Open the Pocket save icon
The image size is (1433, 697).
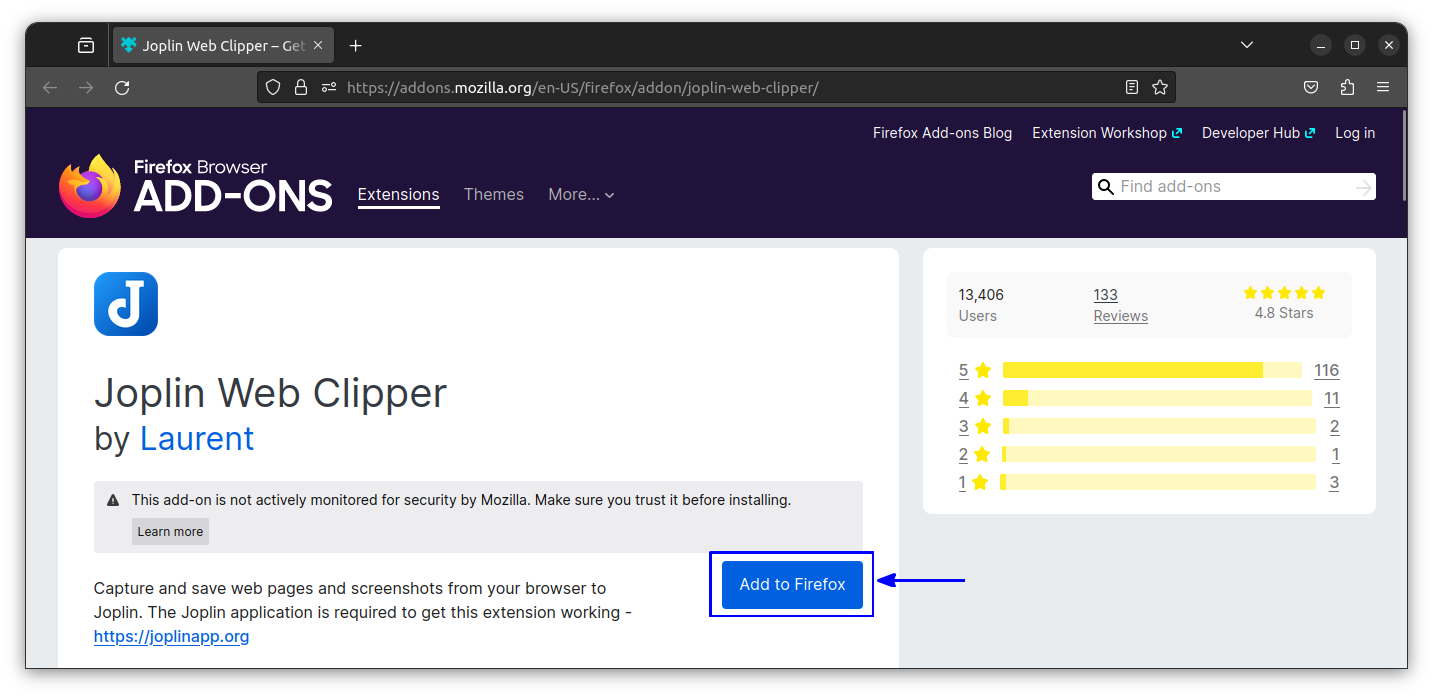(1311, 88)
